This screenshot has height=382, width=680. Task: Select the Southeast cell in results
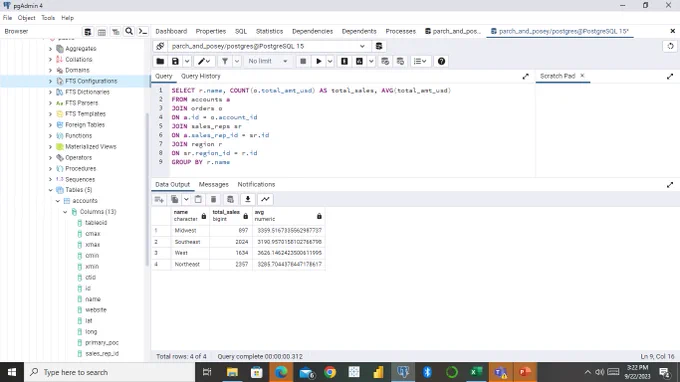(x=190, y=242)
